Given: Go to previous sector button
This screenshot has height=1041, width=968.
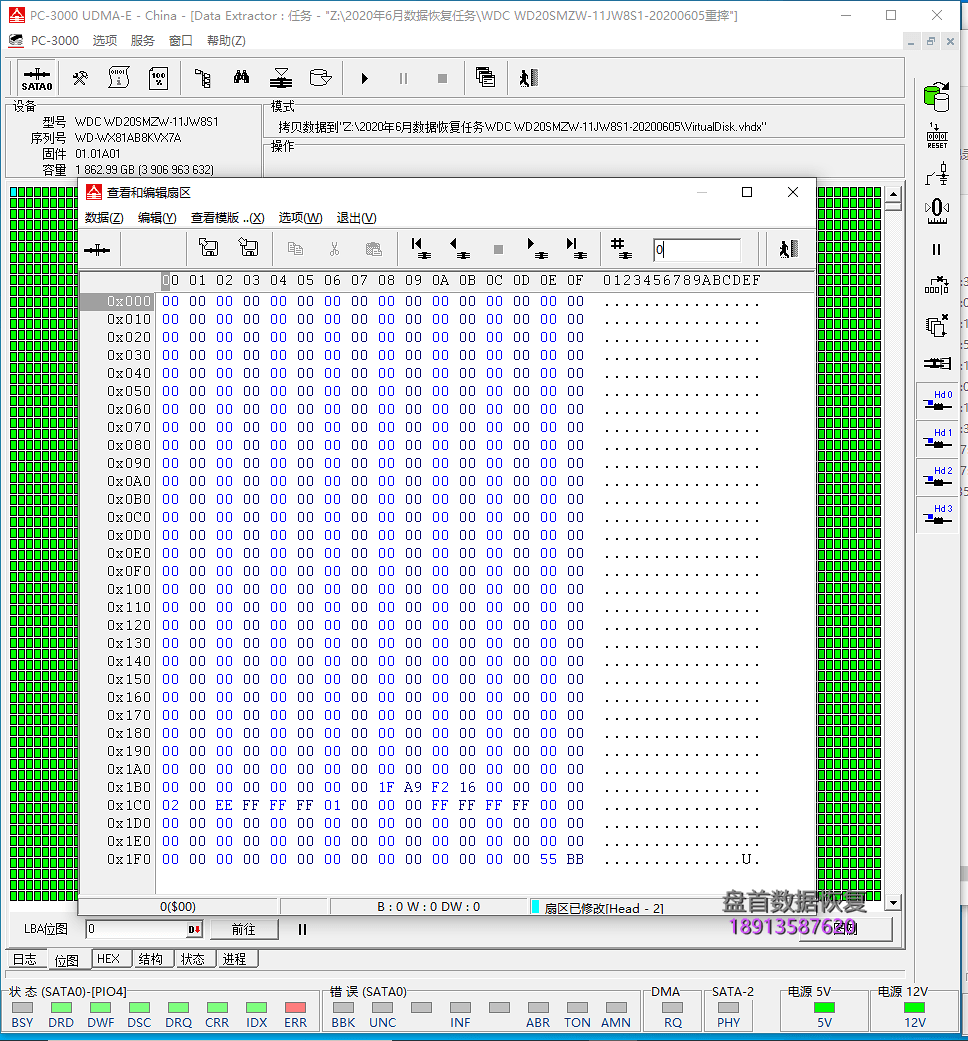Looking at the screenshot, I should point(459,248).
